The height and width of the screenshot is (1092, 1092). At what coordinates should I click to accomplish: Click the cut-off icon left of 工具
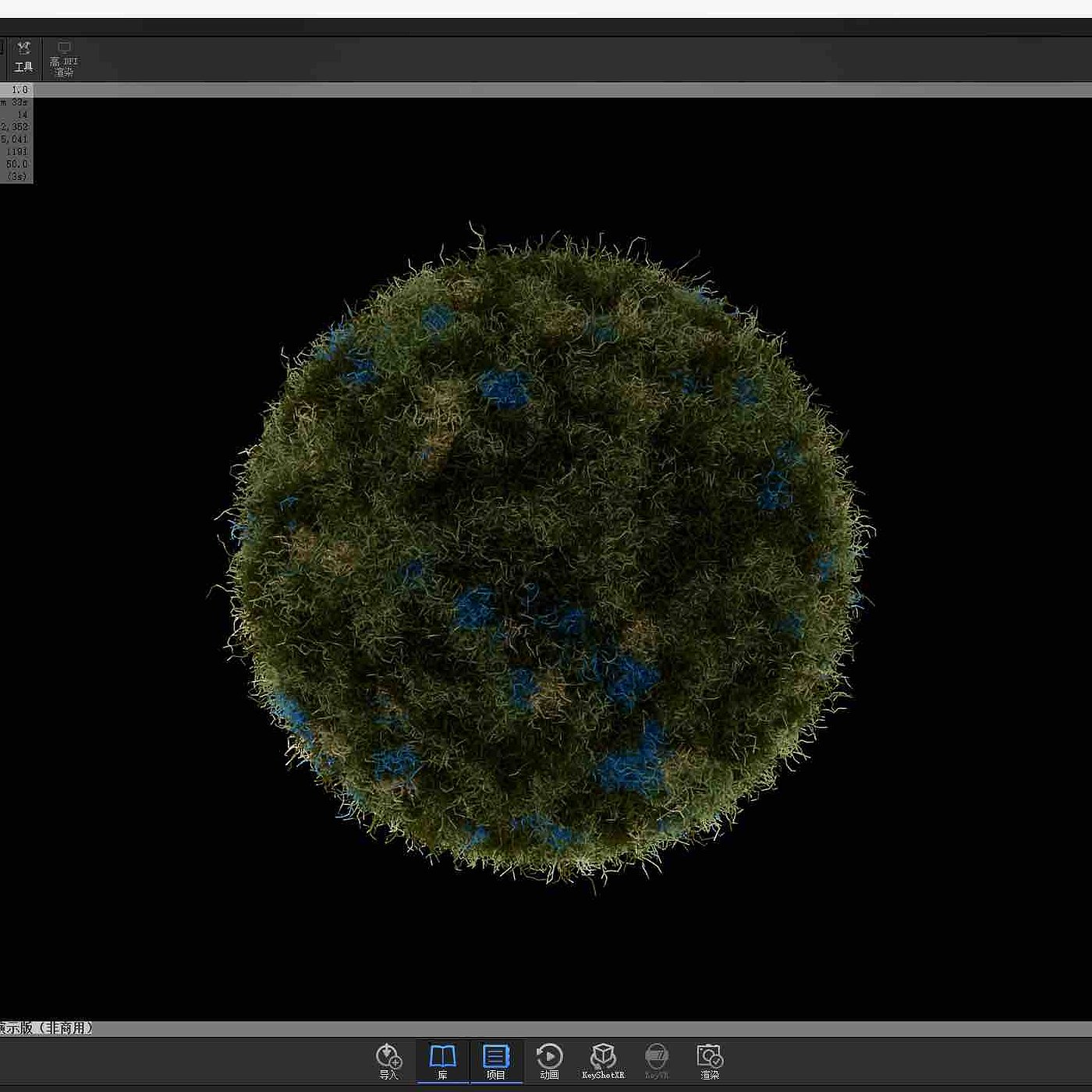point(2,48)
